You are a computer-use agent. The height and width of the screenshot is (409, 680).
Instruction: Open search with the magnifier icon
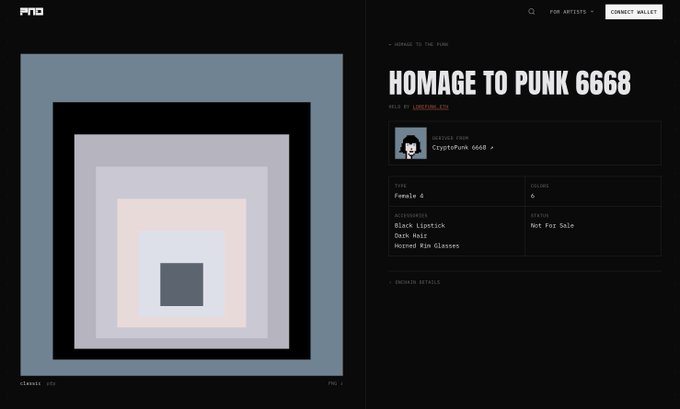[531, 12]
